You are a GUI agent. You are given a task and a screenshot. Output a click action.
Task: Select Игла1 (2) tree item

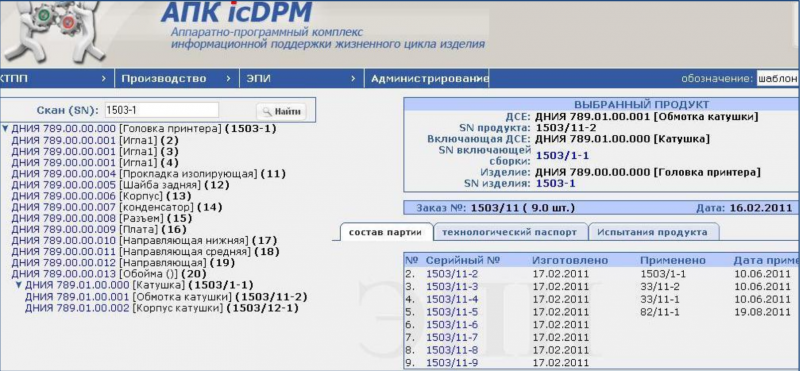95,140
